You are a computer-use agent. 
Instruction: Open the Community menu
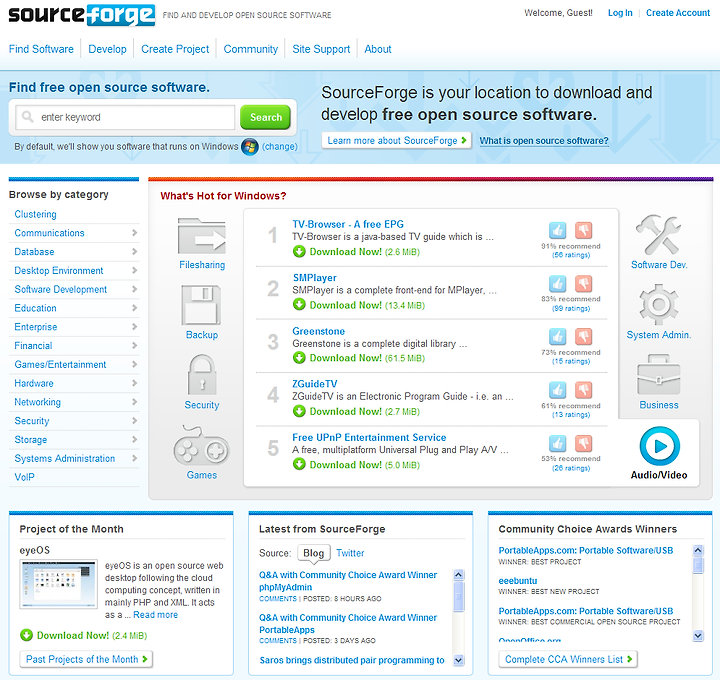click(x=251, y=49)
